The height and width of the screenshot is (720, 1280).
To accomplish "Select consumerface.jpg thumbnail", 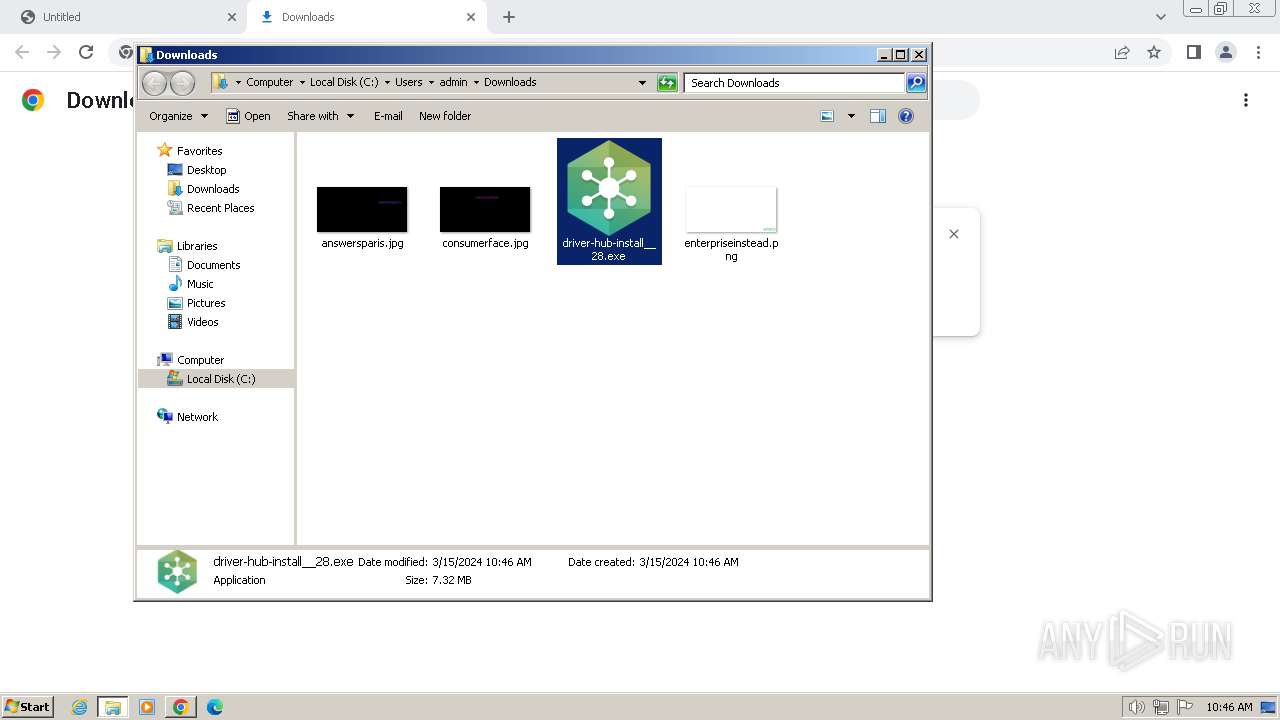I will (485, 209).
